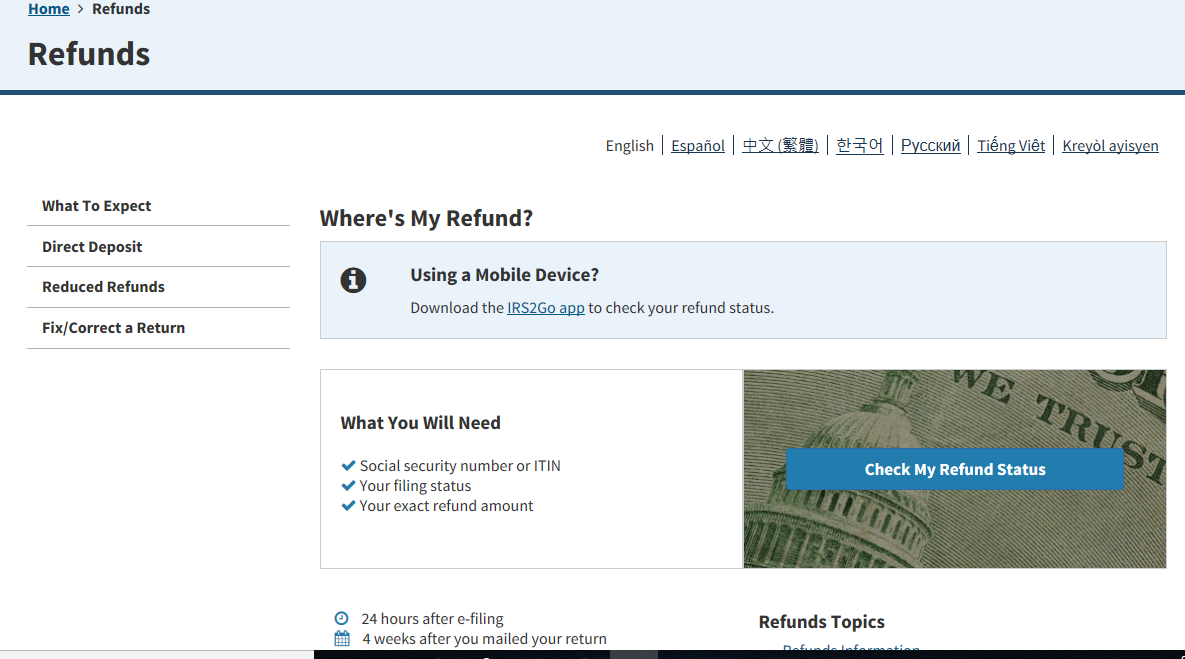Open the Reduced Refunds sidebar item

pyautogui.click(x=103, y=287)
